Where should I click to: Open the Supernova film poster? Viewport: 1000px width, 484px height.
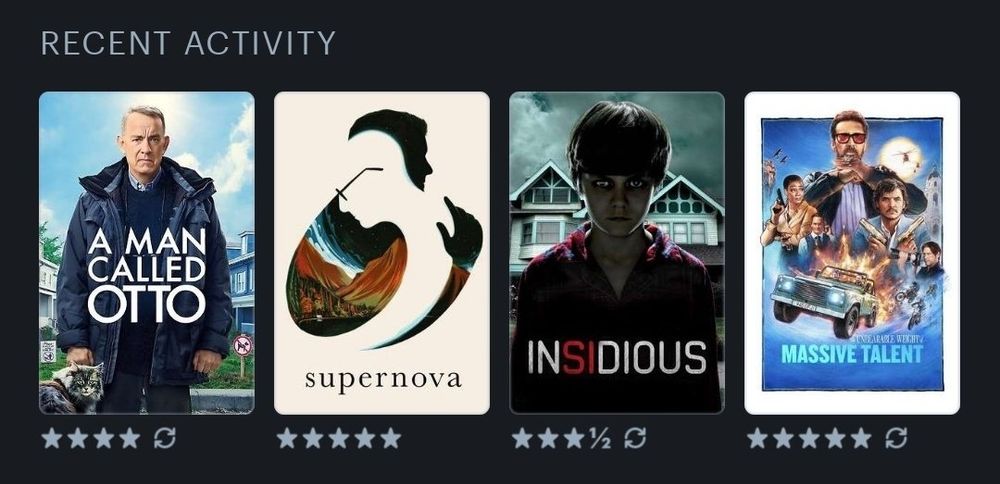click(382, 253)
